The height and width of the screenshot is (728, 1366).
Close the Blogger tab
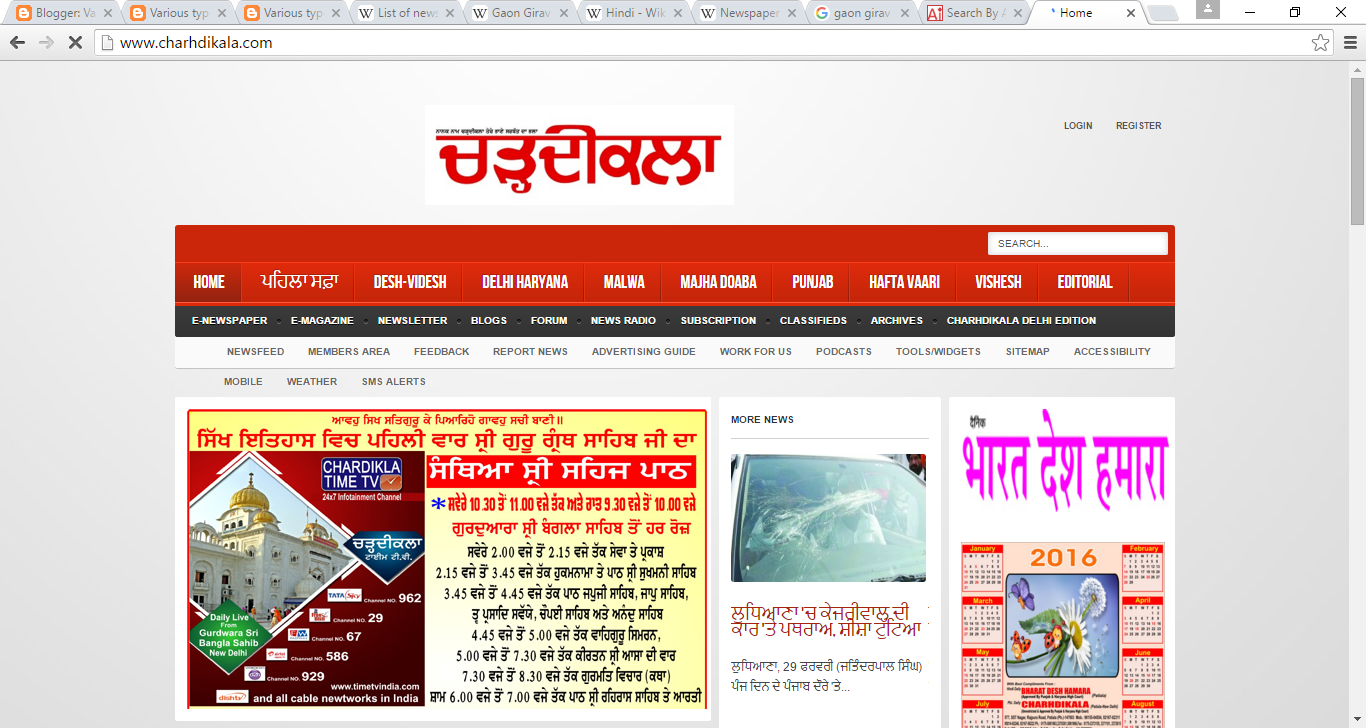click(108, 14)
